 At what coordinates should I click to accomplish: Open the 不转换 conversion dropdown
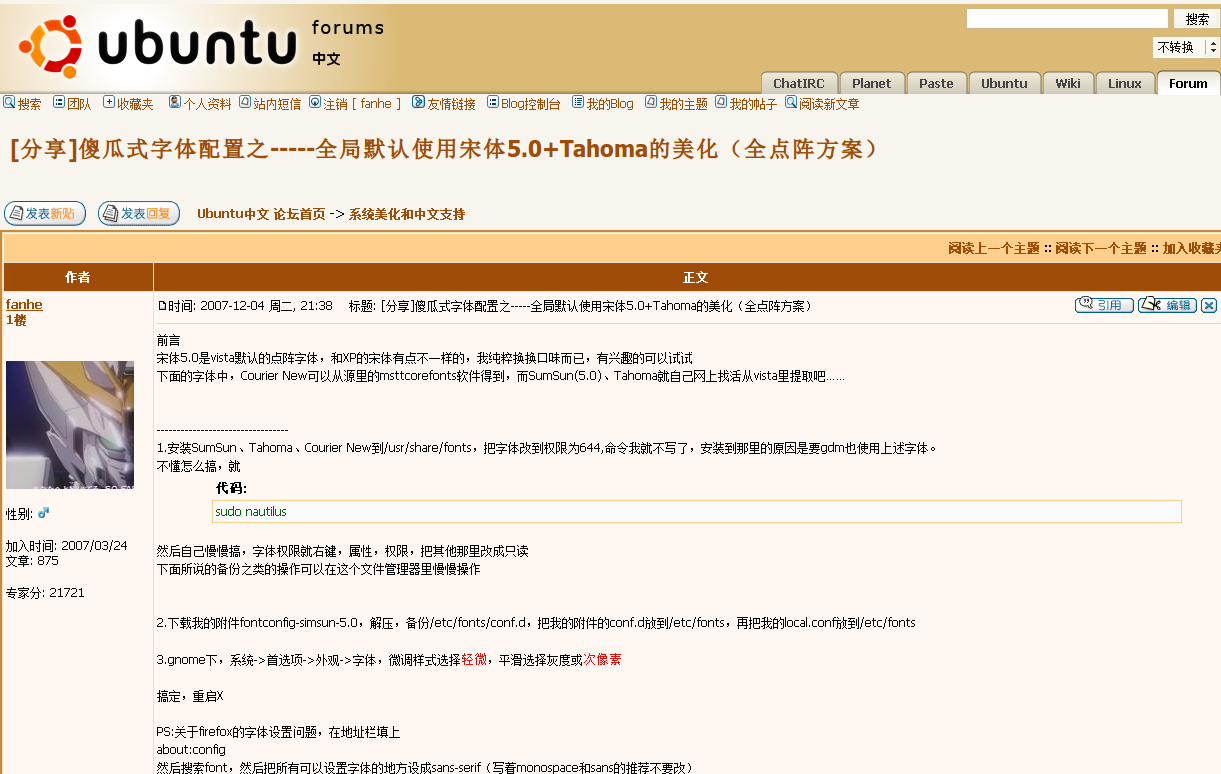[x=1186, y=47]
